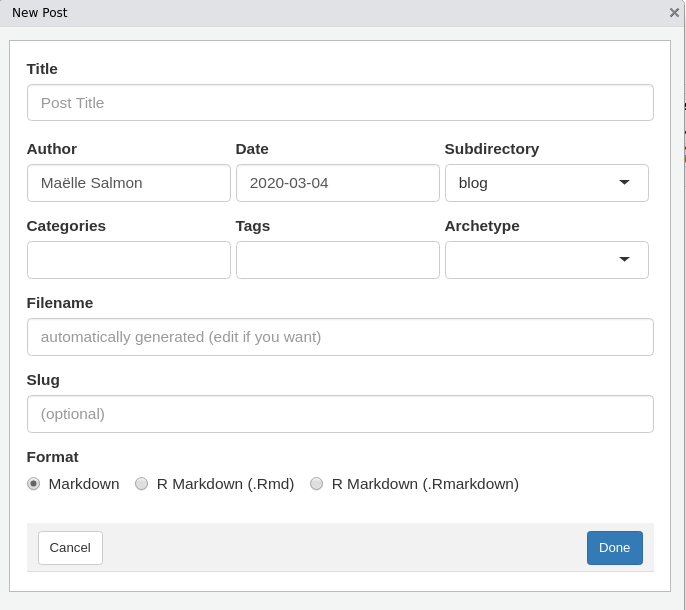686x610 pixels.
Task: Click the Subdirectory dropdown arrow icon
Action: 624,182
